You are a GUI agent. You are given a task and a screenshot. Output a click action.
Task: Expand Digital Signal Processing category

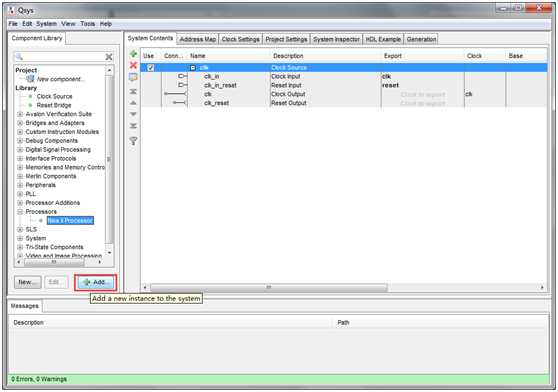(x=20, y=150)
